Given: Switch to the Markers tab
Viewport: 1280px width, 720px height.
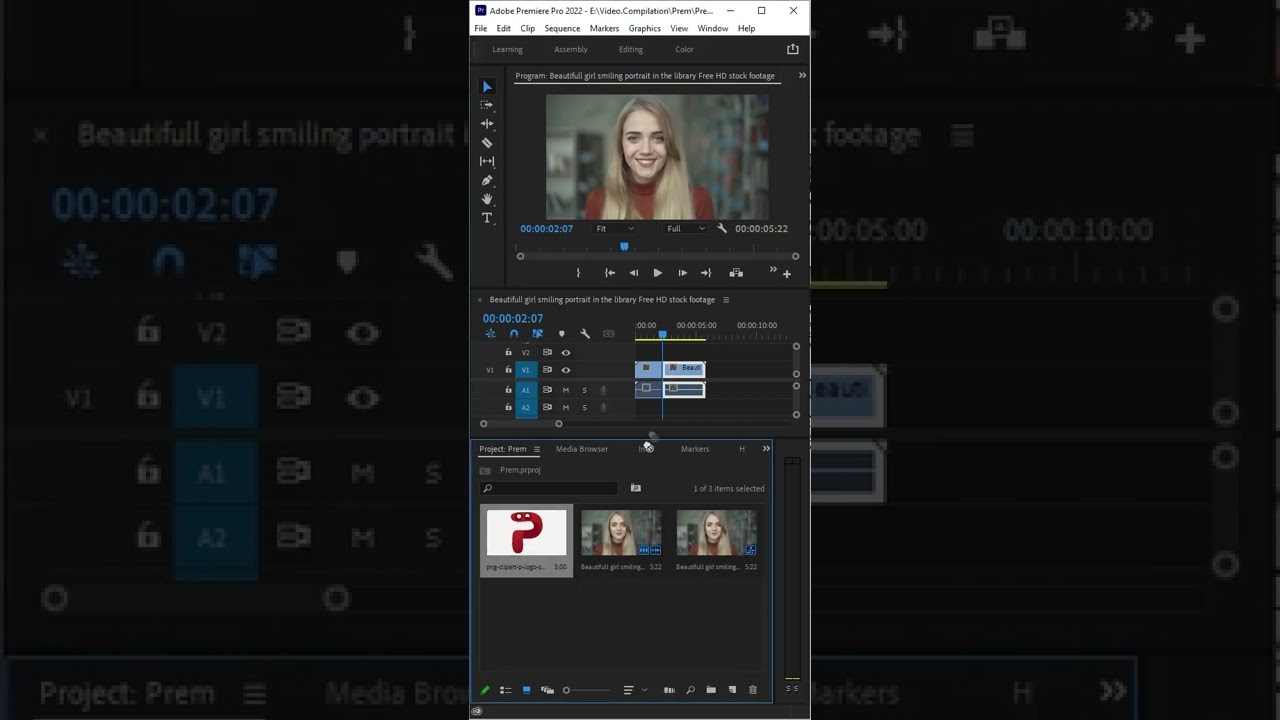Looking at the screenshot, I should [x=695, y=449].
